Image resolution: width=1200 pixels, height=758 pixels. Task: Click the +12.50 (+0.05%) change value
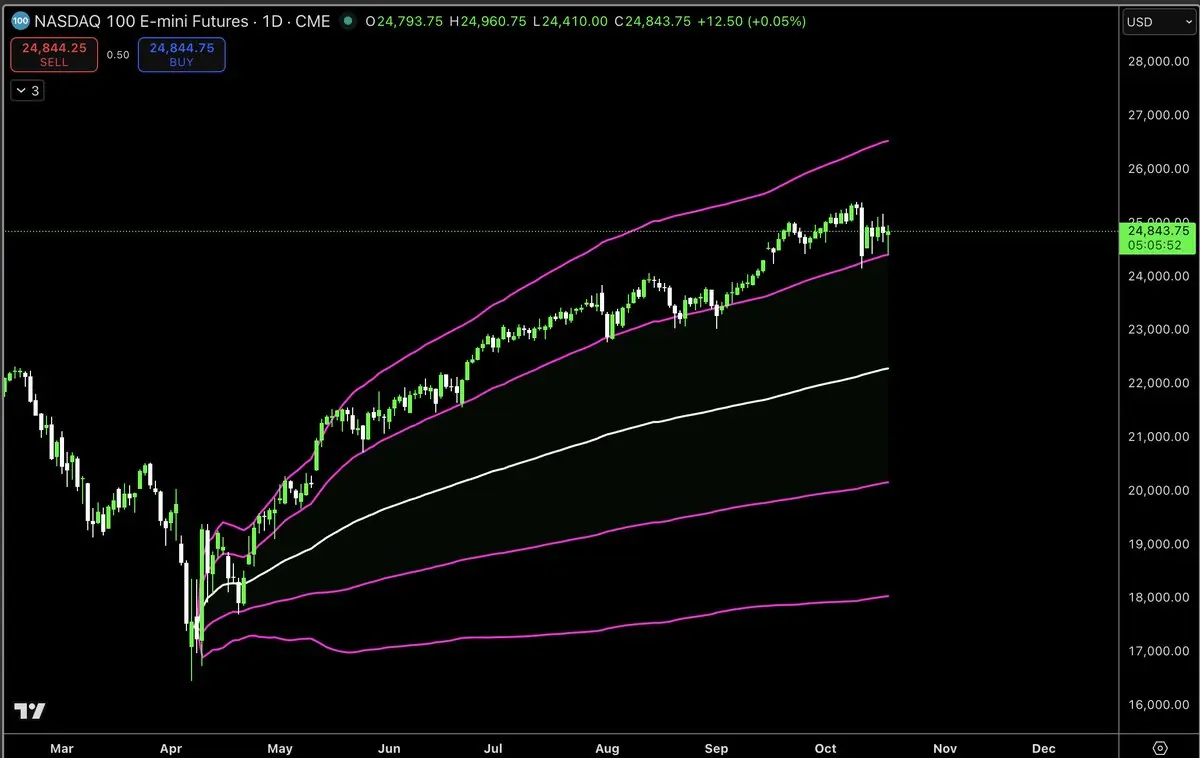coord(750,21)
